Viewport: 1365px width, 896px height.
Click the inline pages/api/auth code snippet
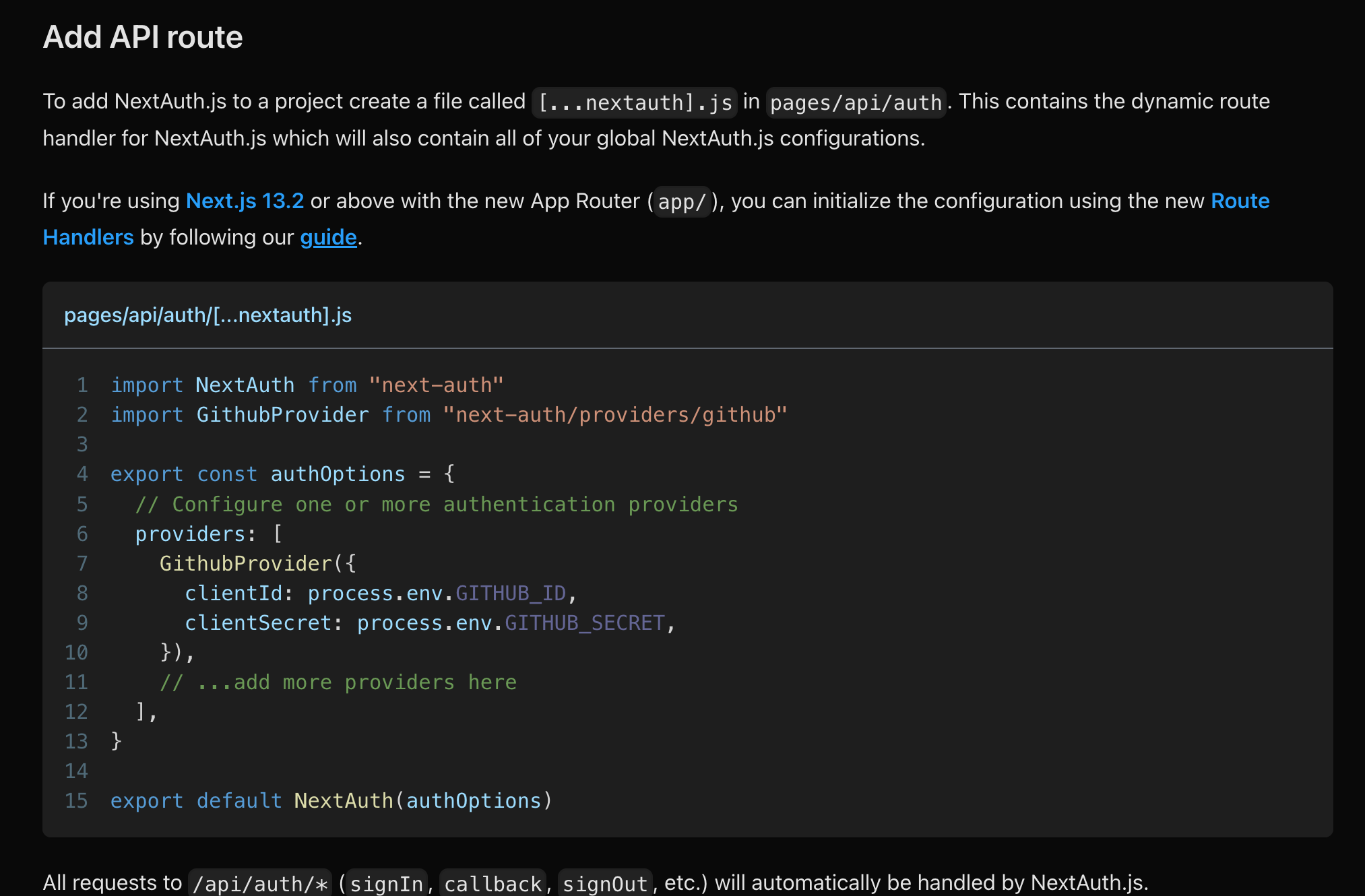pos(856,102)
